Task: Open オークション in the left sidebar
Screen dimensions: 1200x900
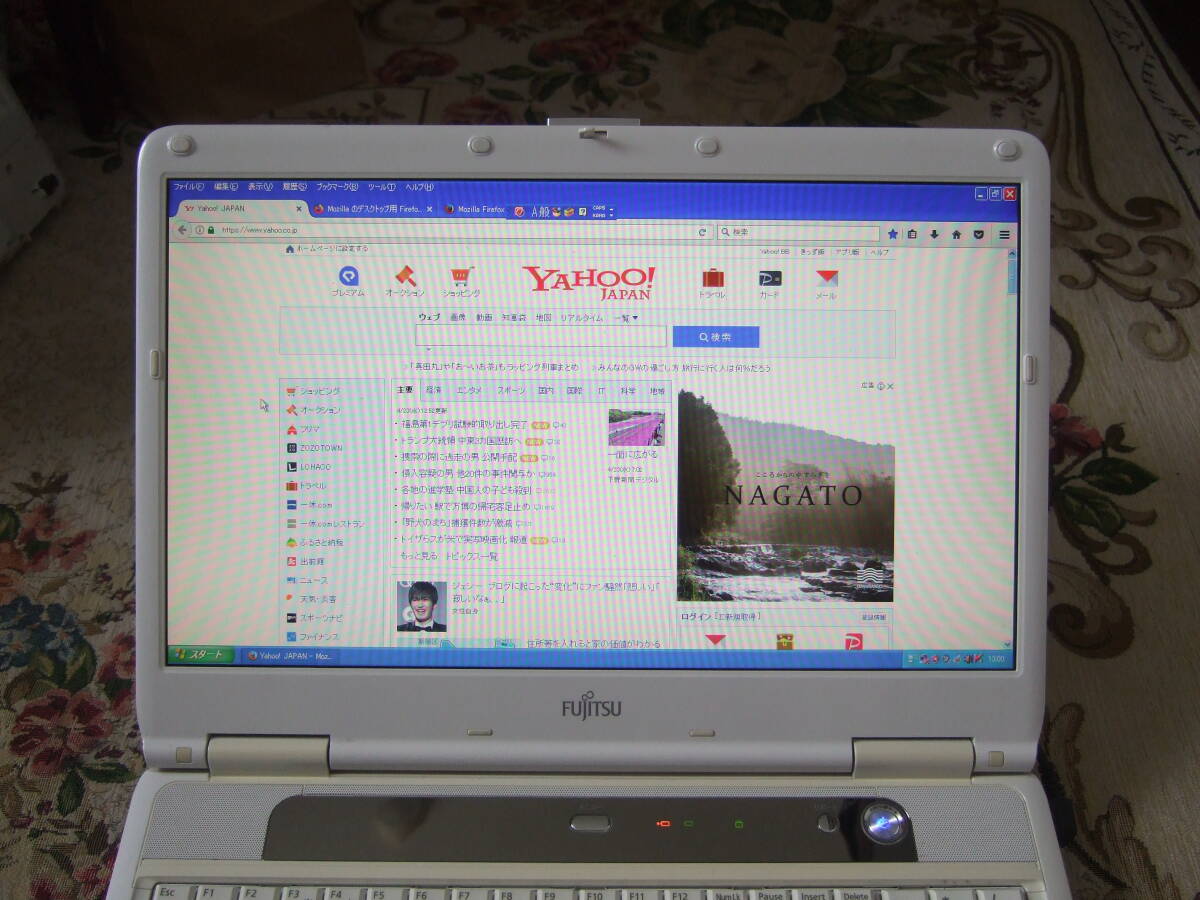Action: coord(314,410)
